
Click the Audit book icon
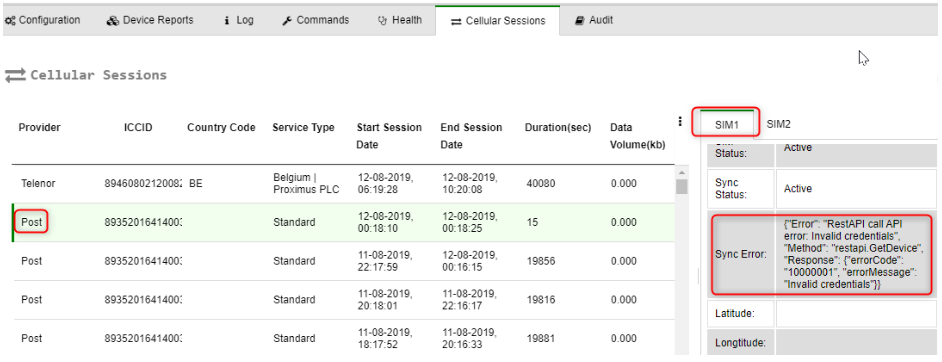point(580,20)
